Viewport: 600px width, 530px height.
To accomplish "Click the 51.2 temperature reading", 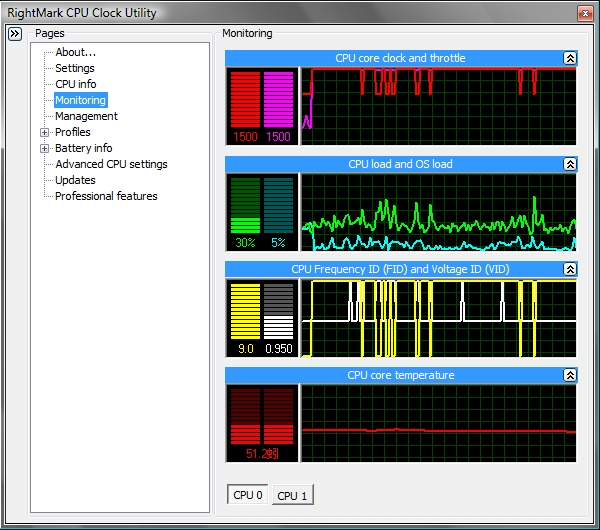I will click(x=262, y=454).
